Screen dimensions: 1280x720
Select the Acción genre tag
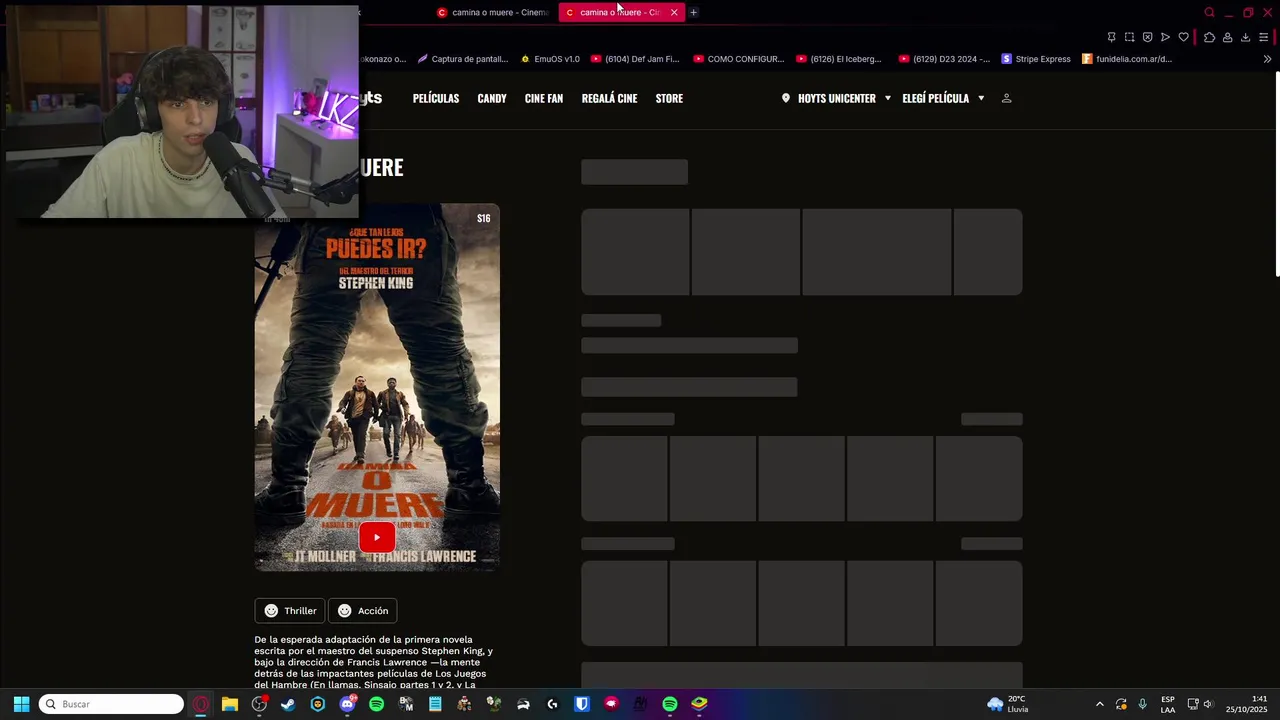pyautogui.click(x=364, y=611)
